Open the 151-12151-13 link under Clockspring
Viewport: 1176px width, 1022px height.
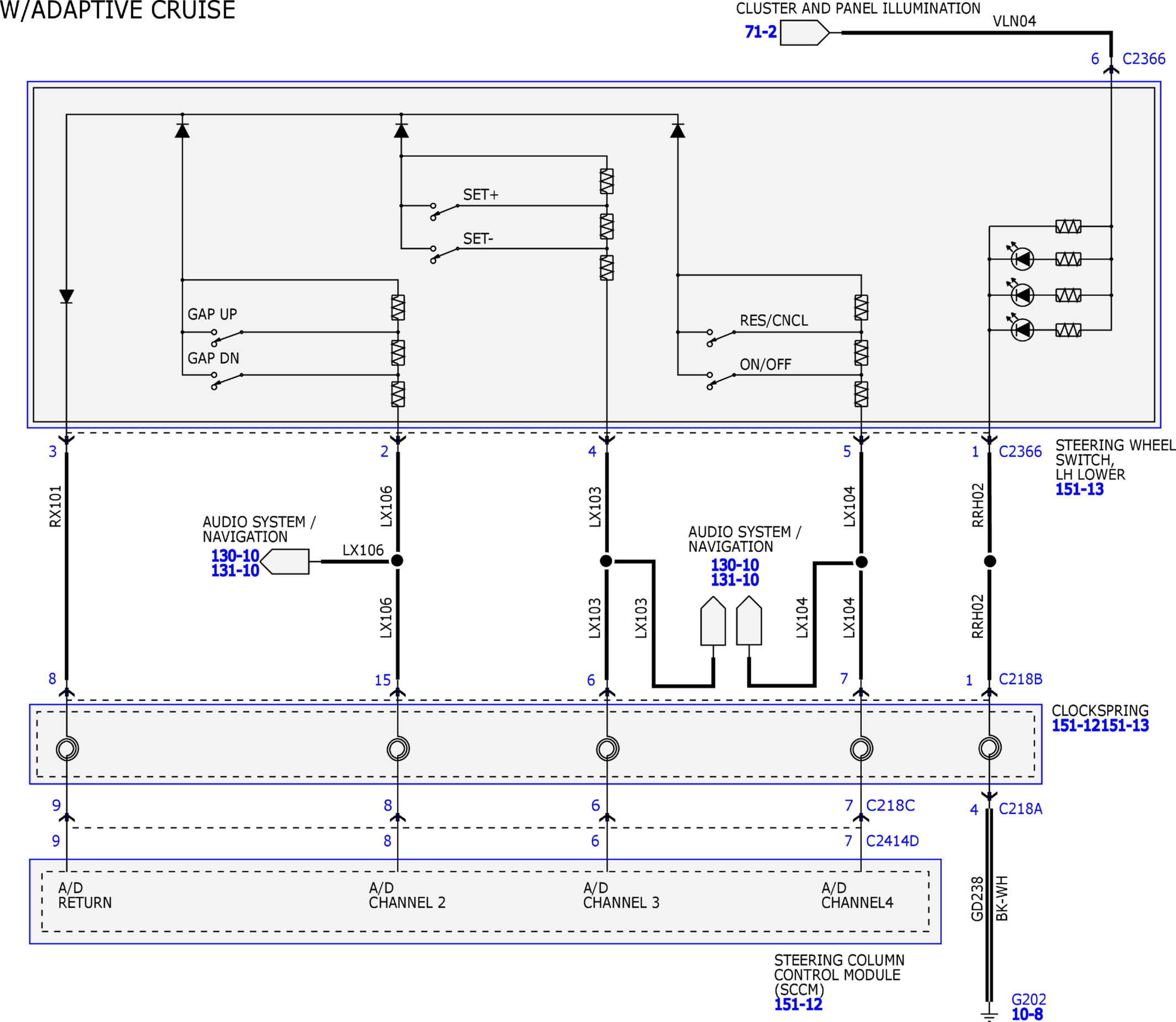[x=1100, y=726]
